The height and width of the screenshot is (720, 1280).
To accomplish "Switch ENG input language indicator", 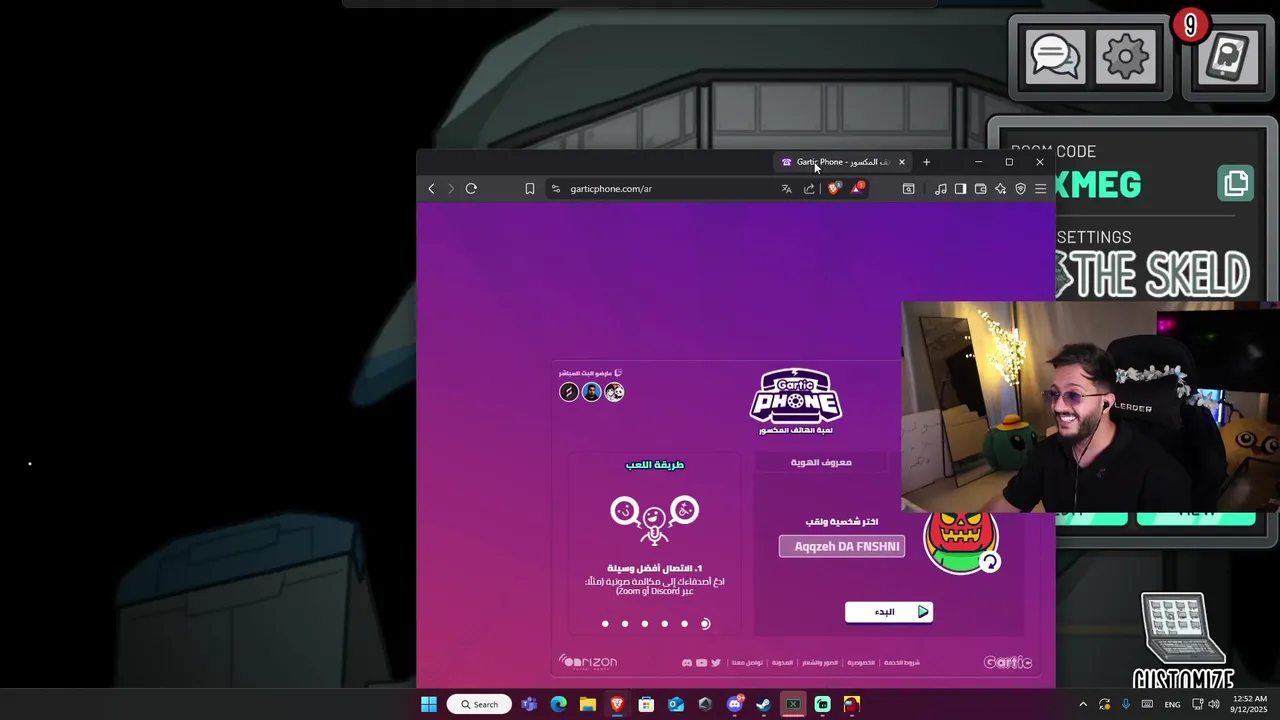I will tap(1172, 704).
